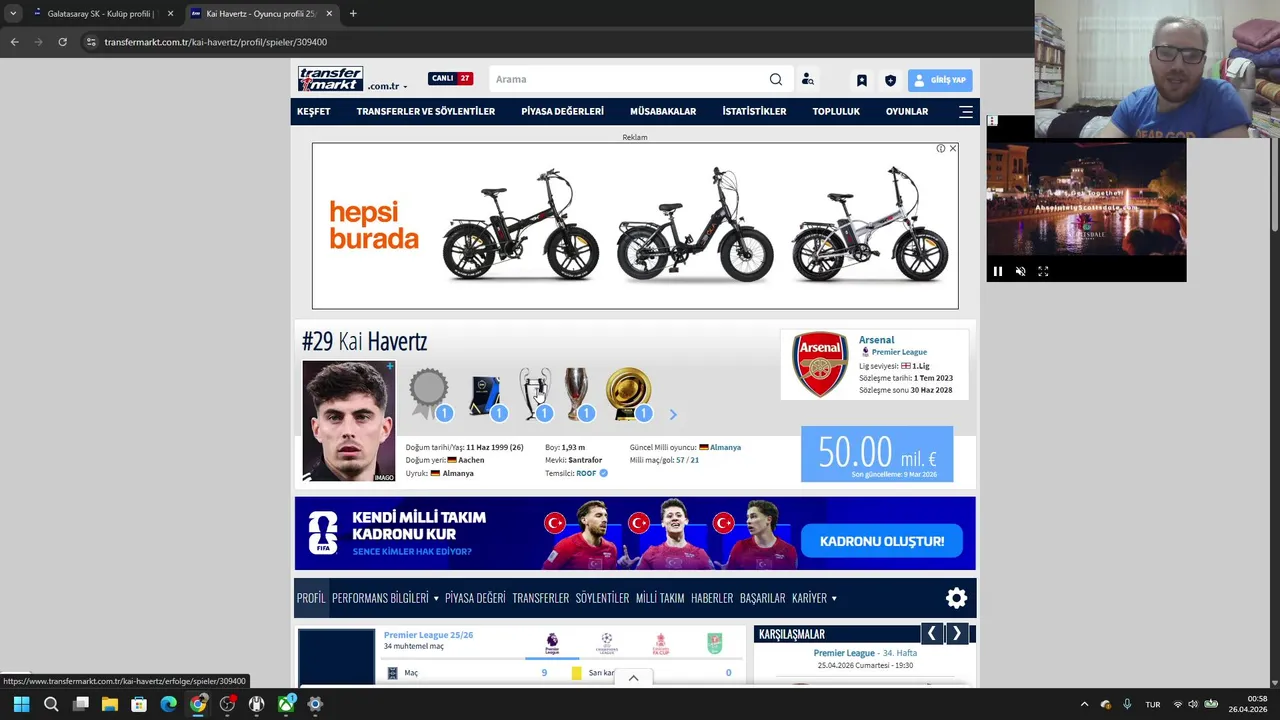
Task: Make the floating video fullscreen
Action: (1043, 271)
